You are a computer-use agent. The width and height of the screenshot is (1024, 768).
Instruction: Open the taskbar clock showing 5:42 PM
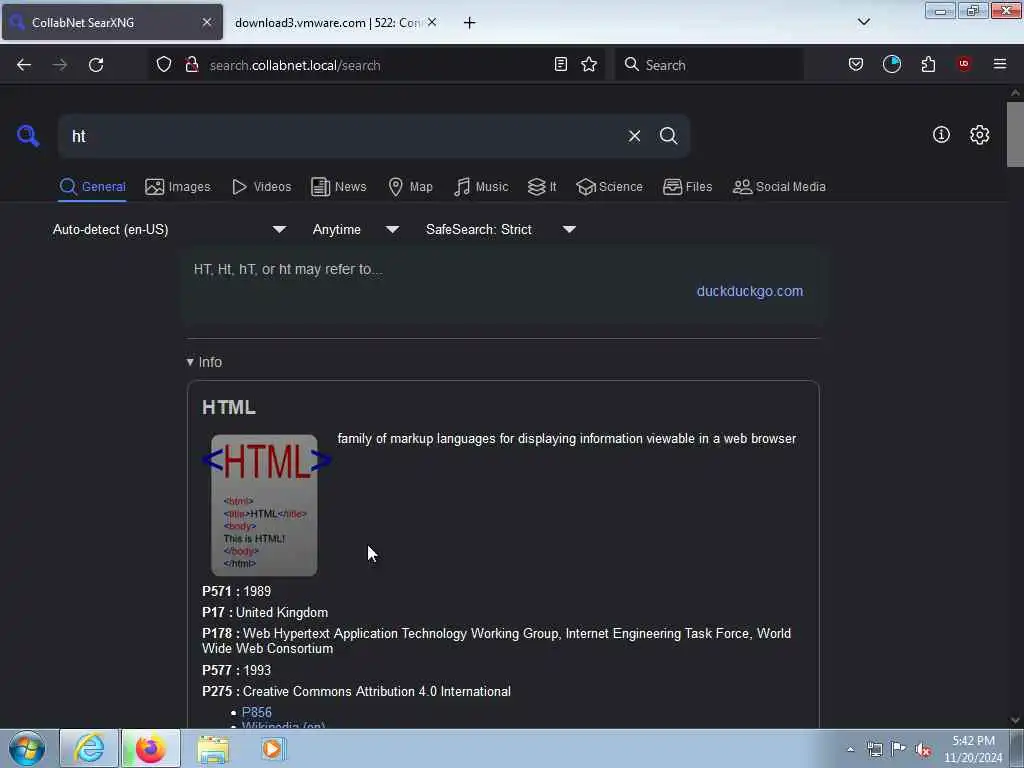973,749
